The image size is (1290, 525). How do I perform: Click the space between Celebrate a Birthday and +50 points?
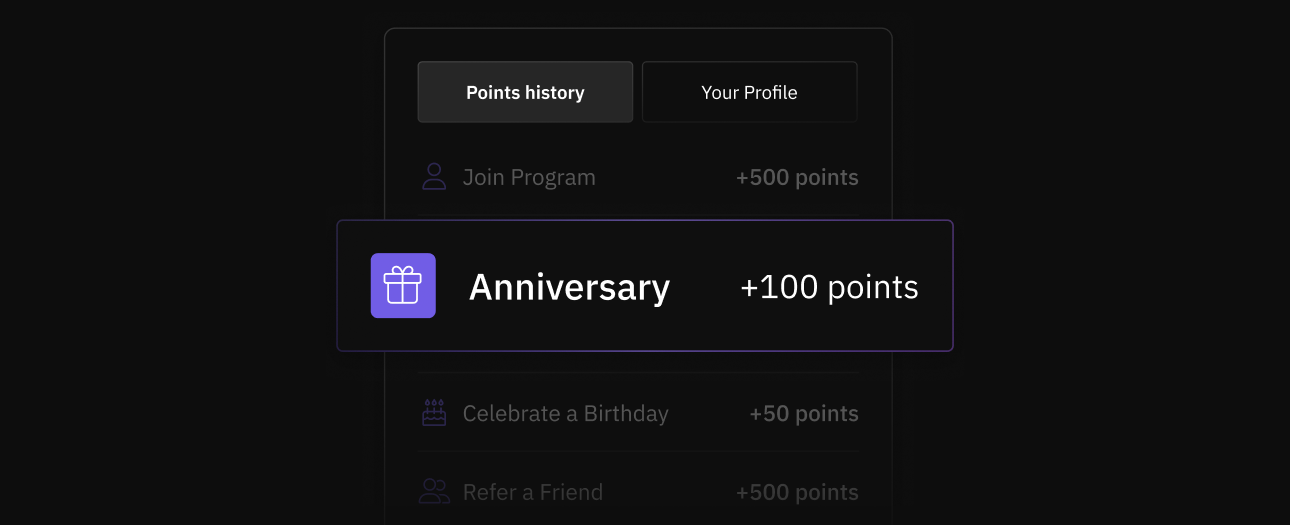click(709, 414)
